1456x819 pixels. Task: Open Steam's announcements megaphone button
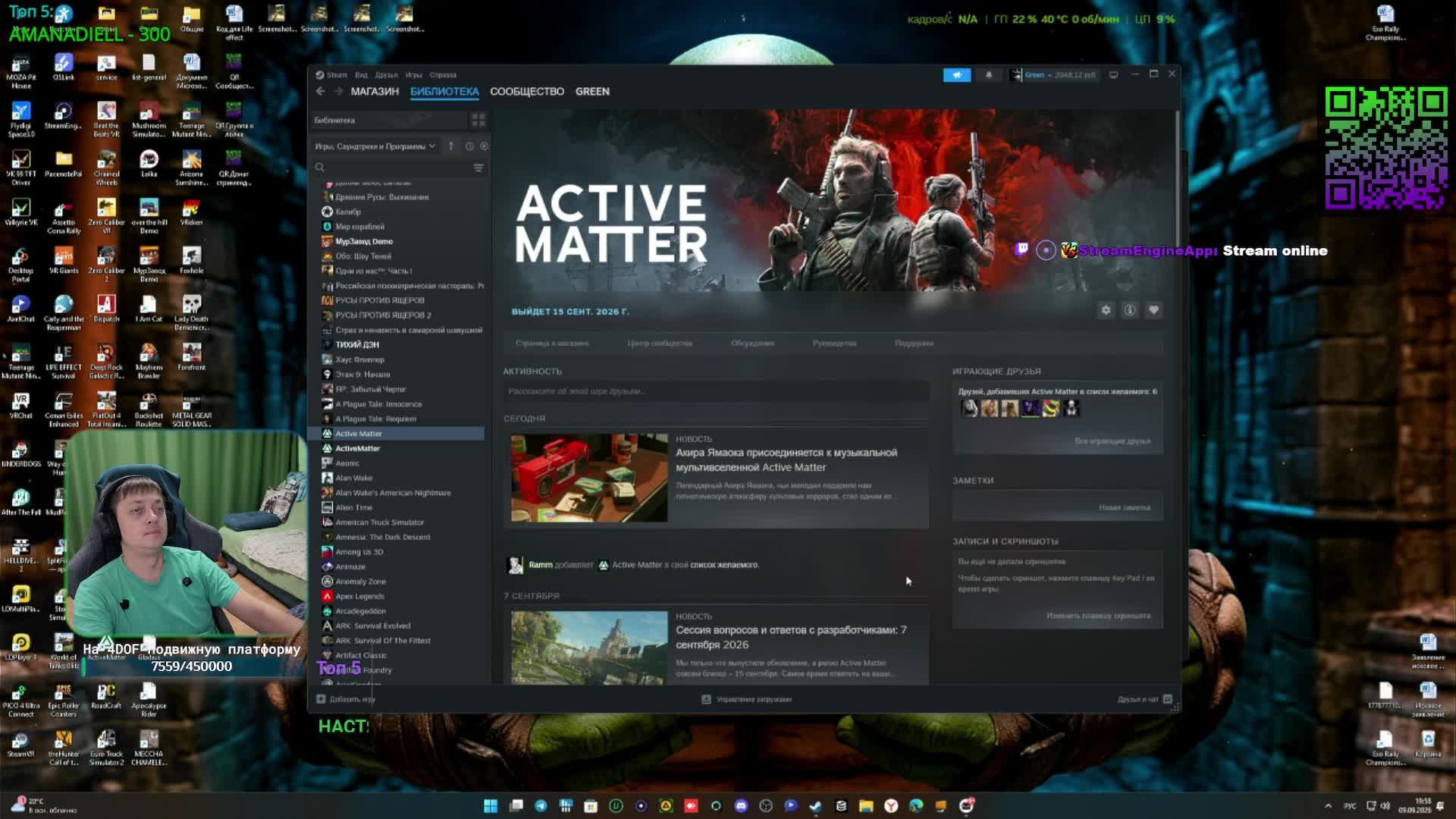[957, 75]
